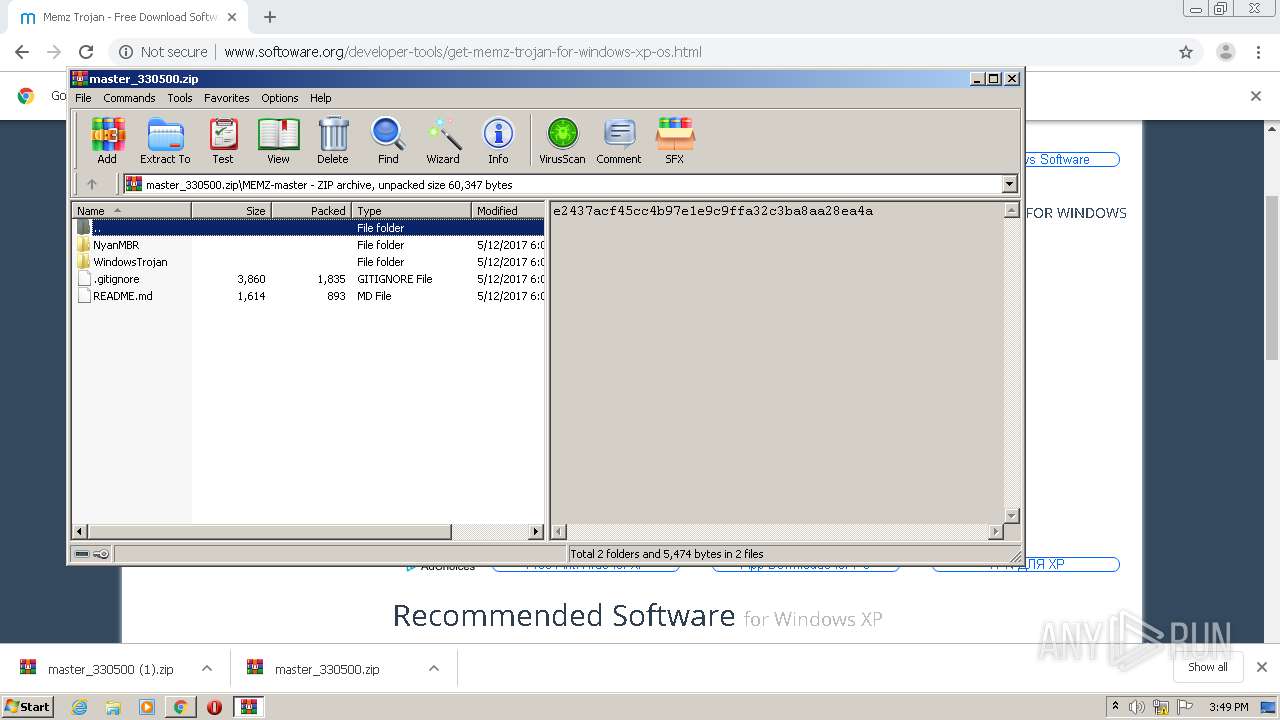
Task: Click right arrow of file list scrollbar
Action: coord(536,532)
